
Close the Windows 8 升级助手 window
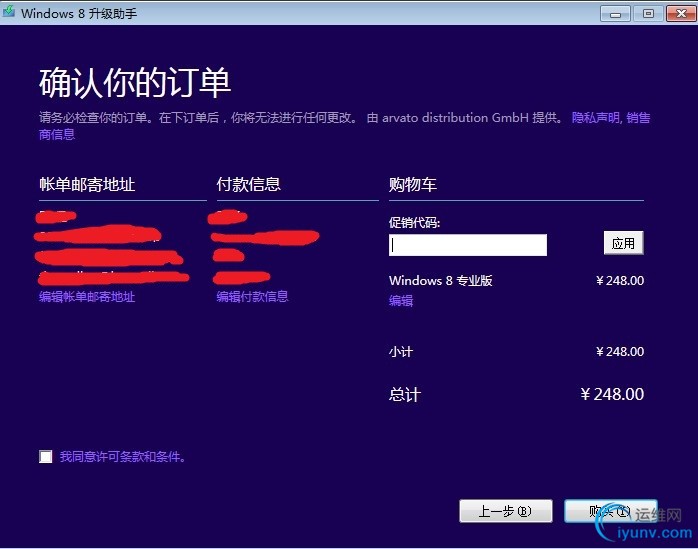681,14
